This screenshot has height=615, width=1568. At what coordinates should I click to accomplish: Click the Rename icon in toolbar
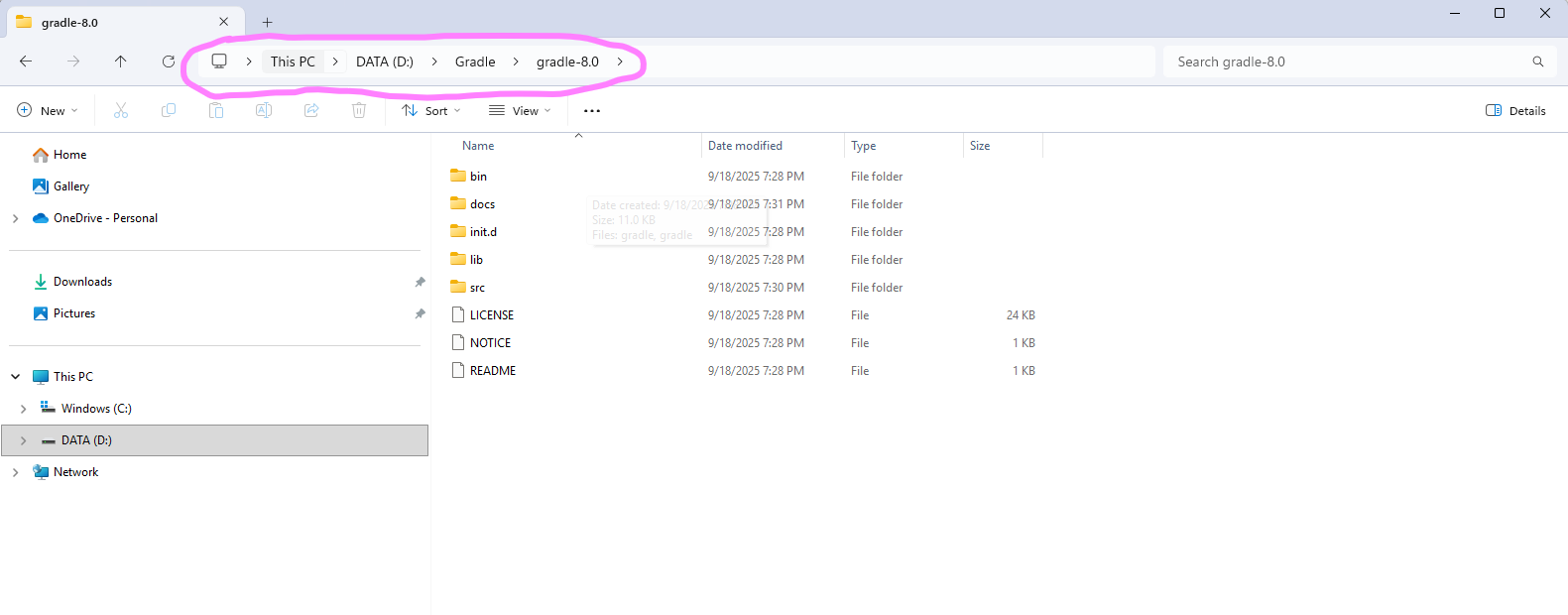[264, 110]
